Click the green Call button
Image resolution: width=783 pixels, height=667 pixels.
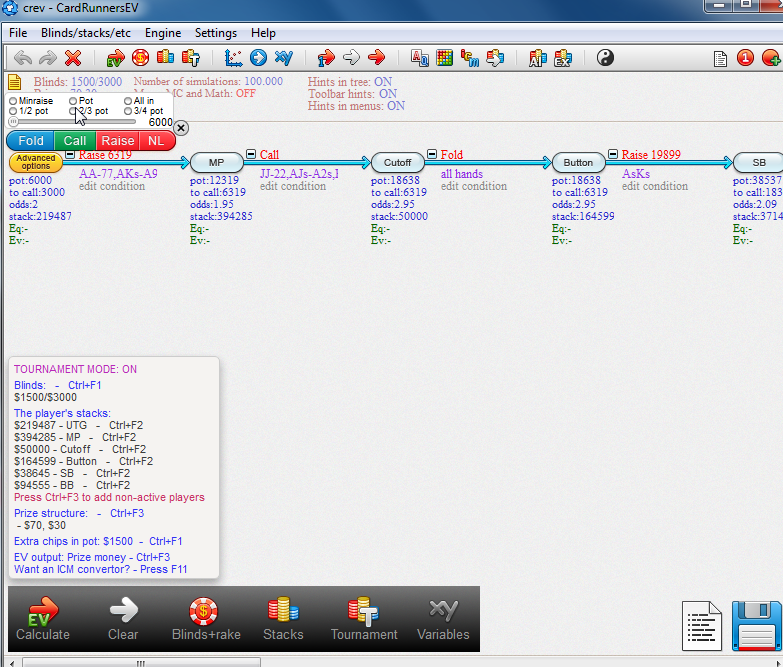(x=75, y=141)
